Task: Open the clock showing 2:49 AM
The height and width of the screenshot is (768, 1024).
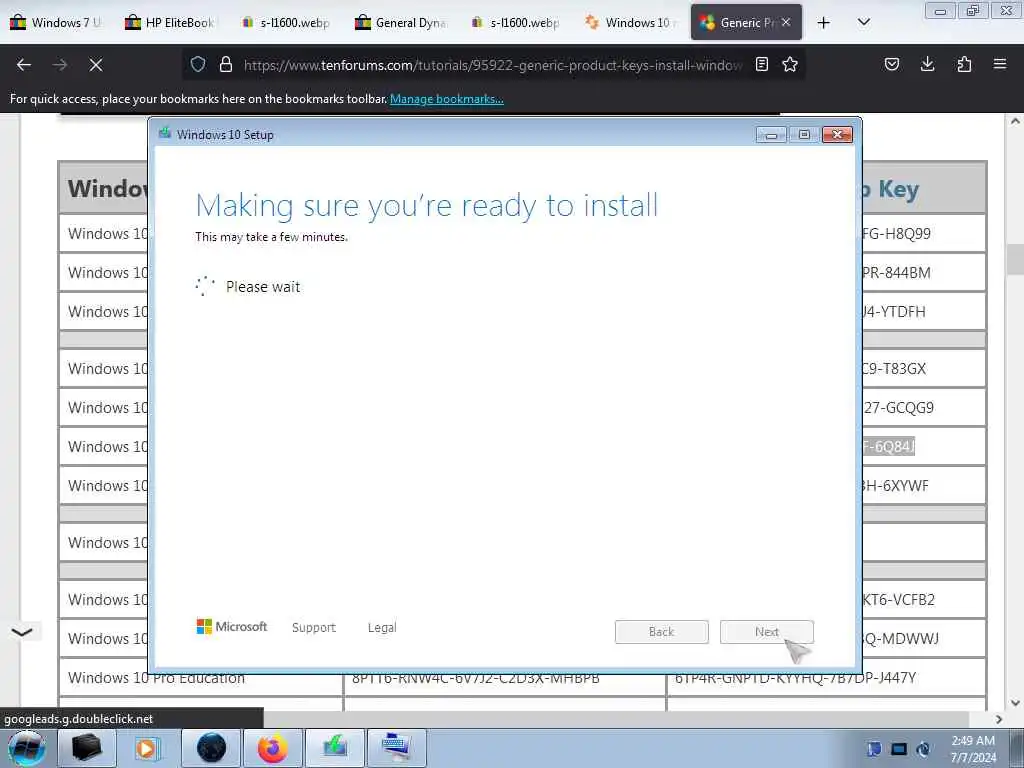Action: 973,749
